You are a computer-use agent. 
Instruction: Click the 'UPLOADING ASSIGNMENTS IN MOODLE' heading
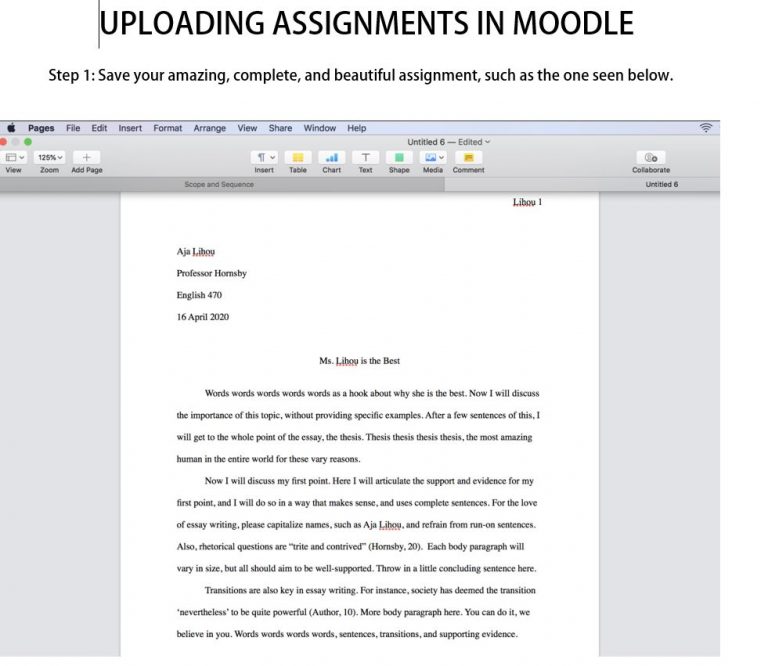pyautogui.click(x=366, y=24)
